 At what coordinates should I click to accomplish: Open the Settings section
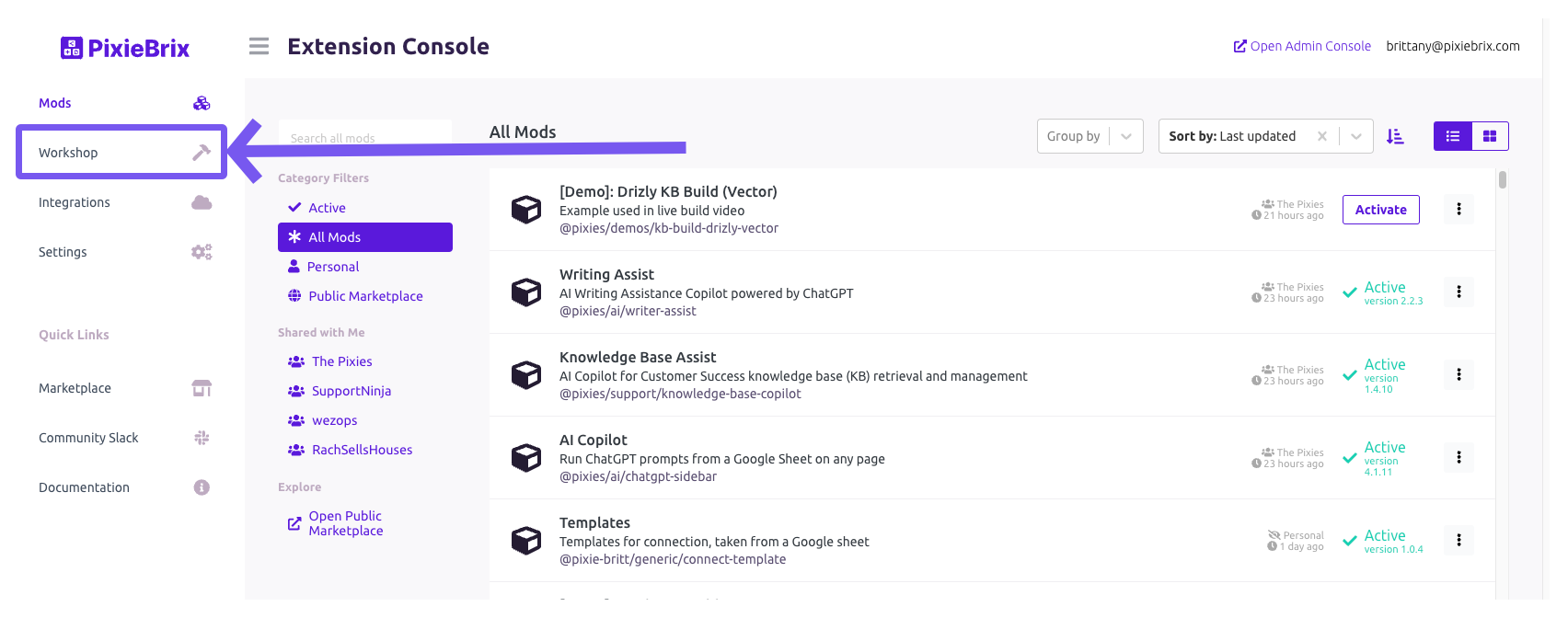(x=124, y=252)
